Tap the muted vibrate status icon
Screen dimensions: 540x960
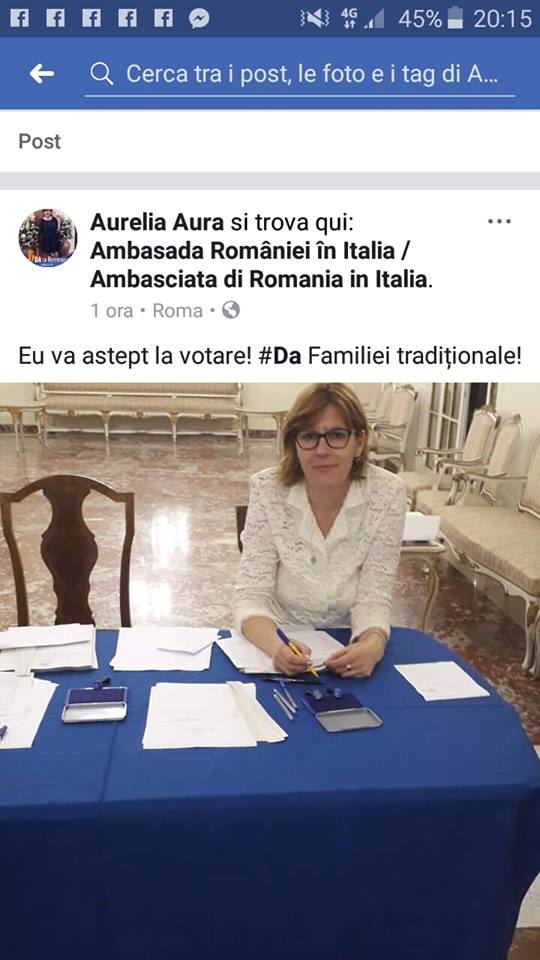(315, 19)
